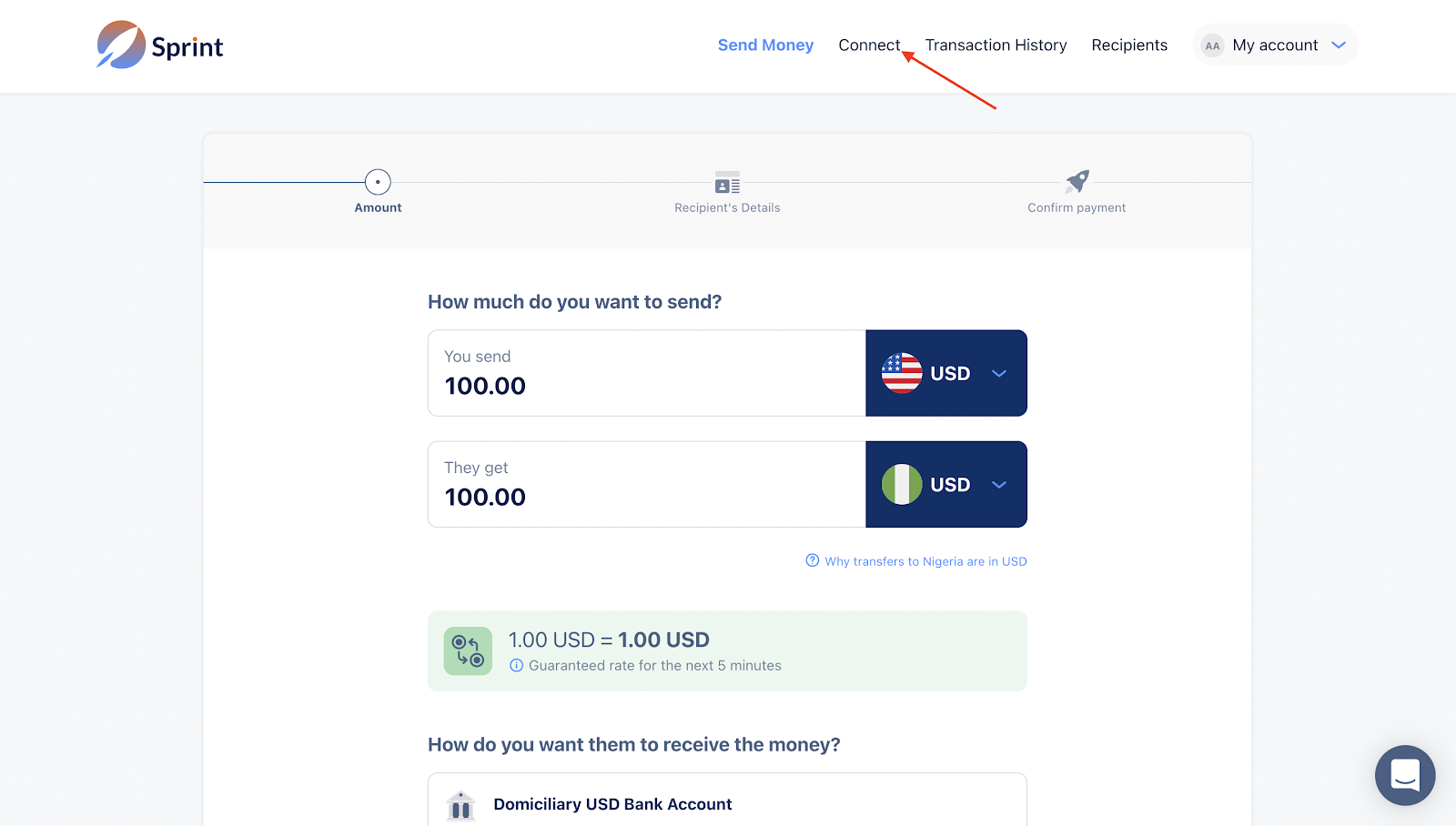1456x826 pixels.
Task: Click the bank icon for Domiciliary account
Action: tap(461, 805)
